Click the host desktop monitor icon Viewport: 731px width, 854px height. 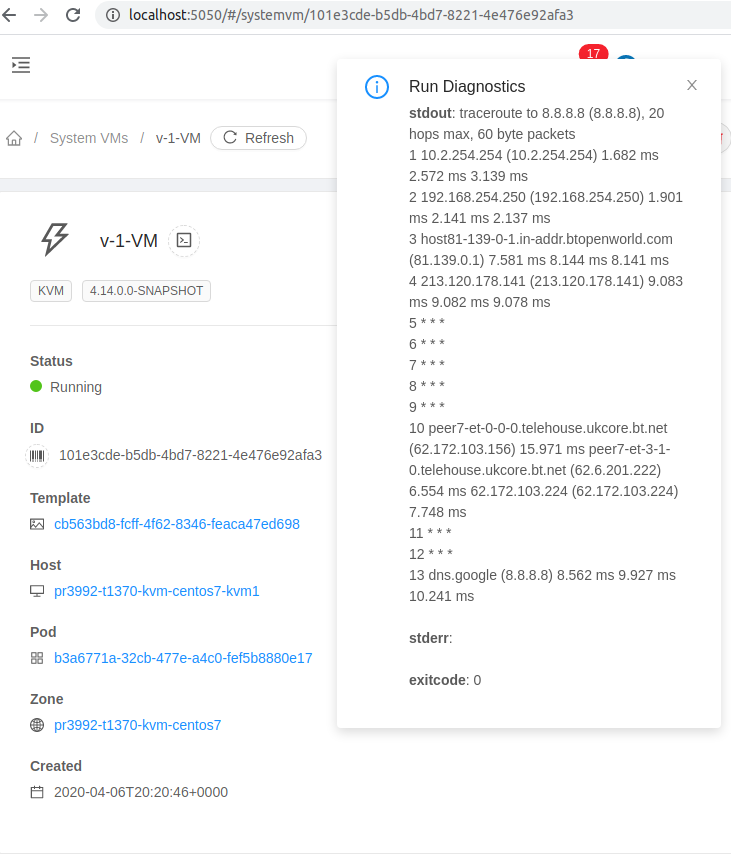37,591
